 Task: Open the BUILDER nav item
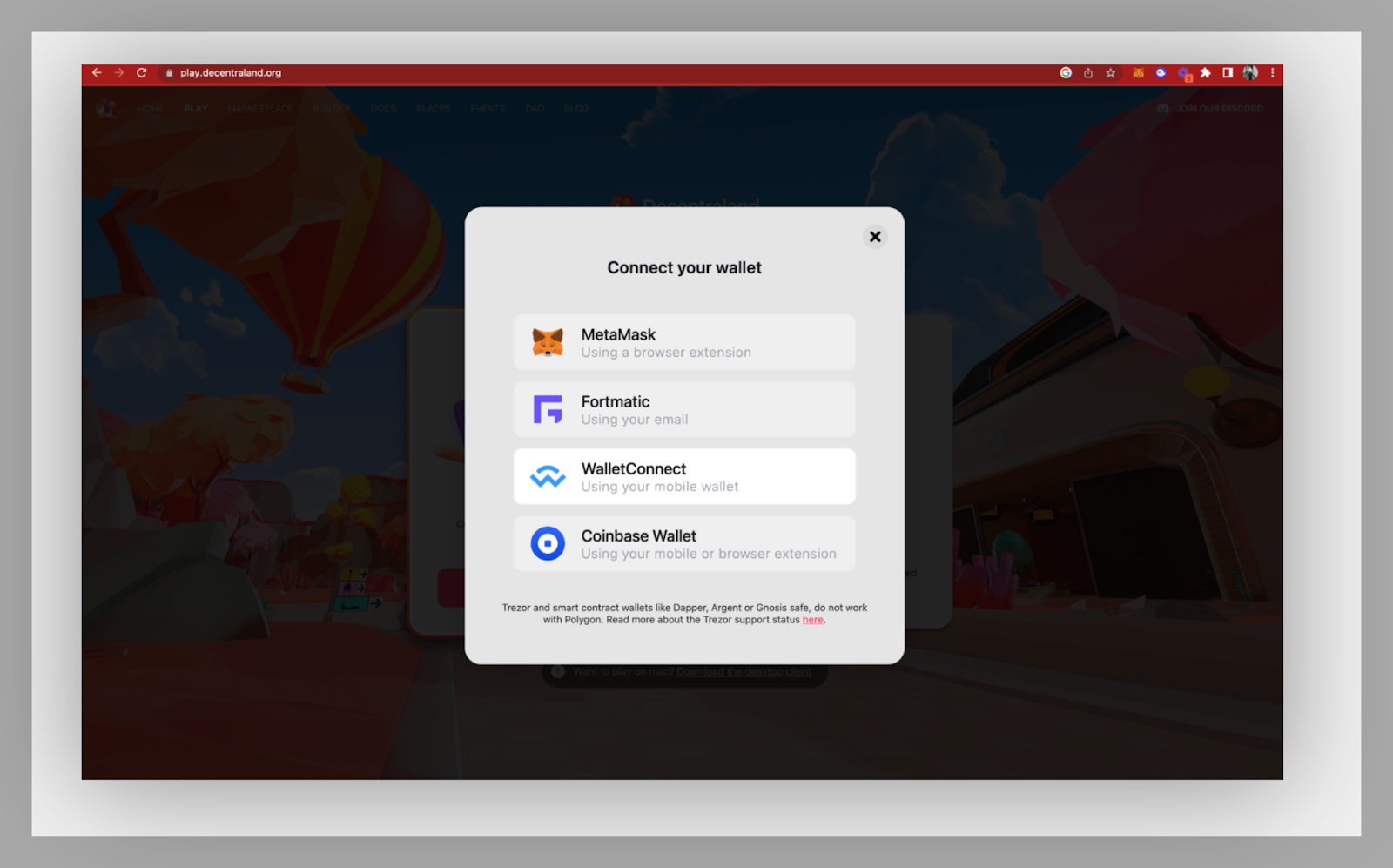point(332,109)
